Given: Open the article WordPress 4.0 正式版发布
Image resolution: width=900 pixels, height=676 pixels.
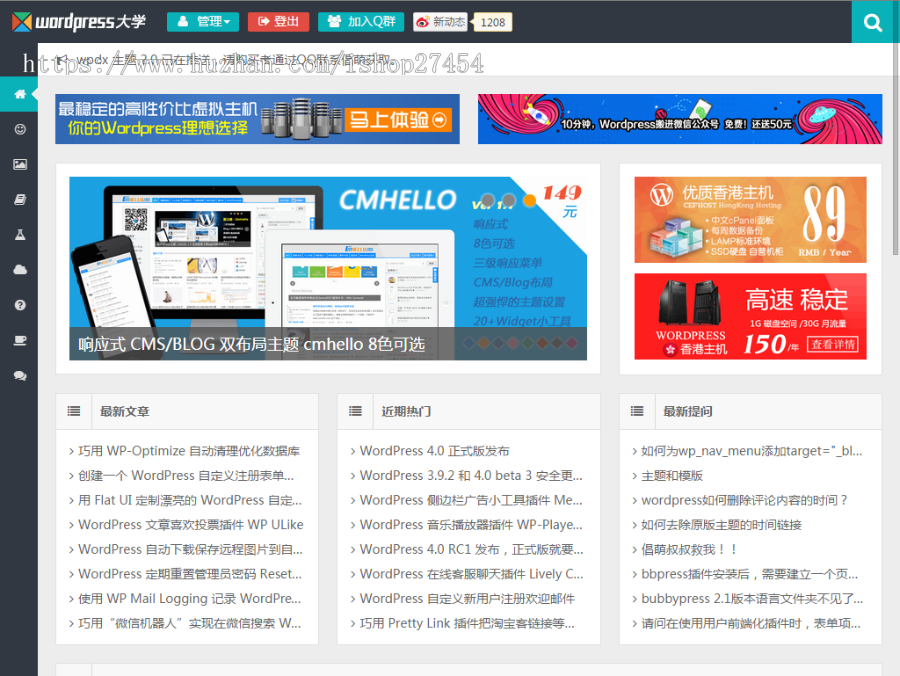Looking at the screenshot, I should (x=431, y=451).
